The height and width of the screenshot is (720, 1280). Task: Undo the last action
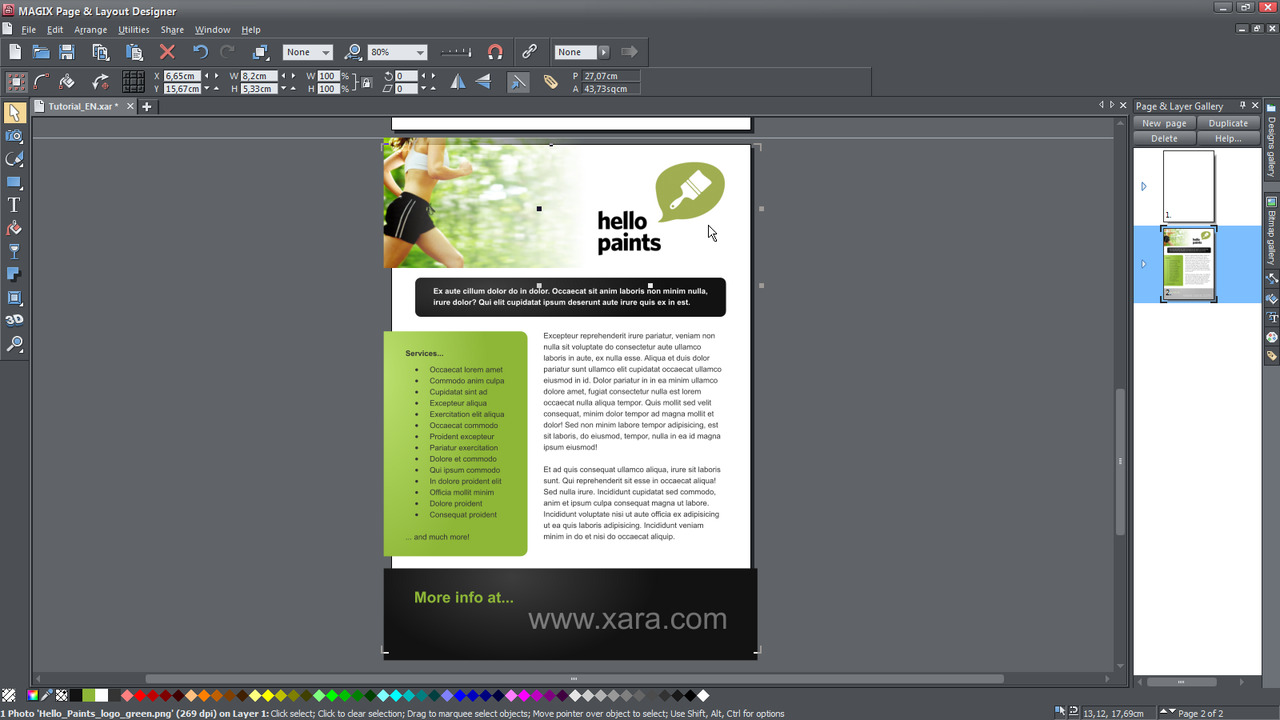pos(201,52)
